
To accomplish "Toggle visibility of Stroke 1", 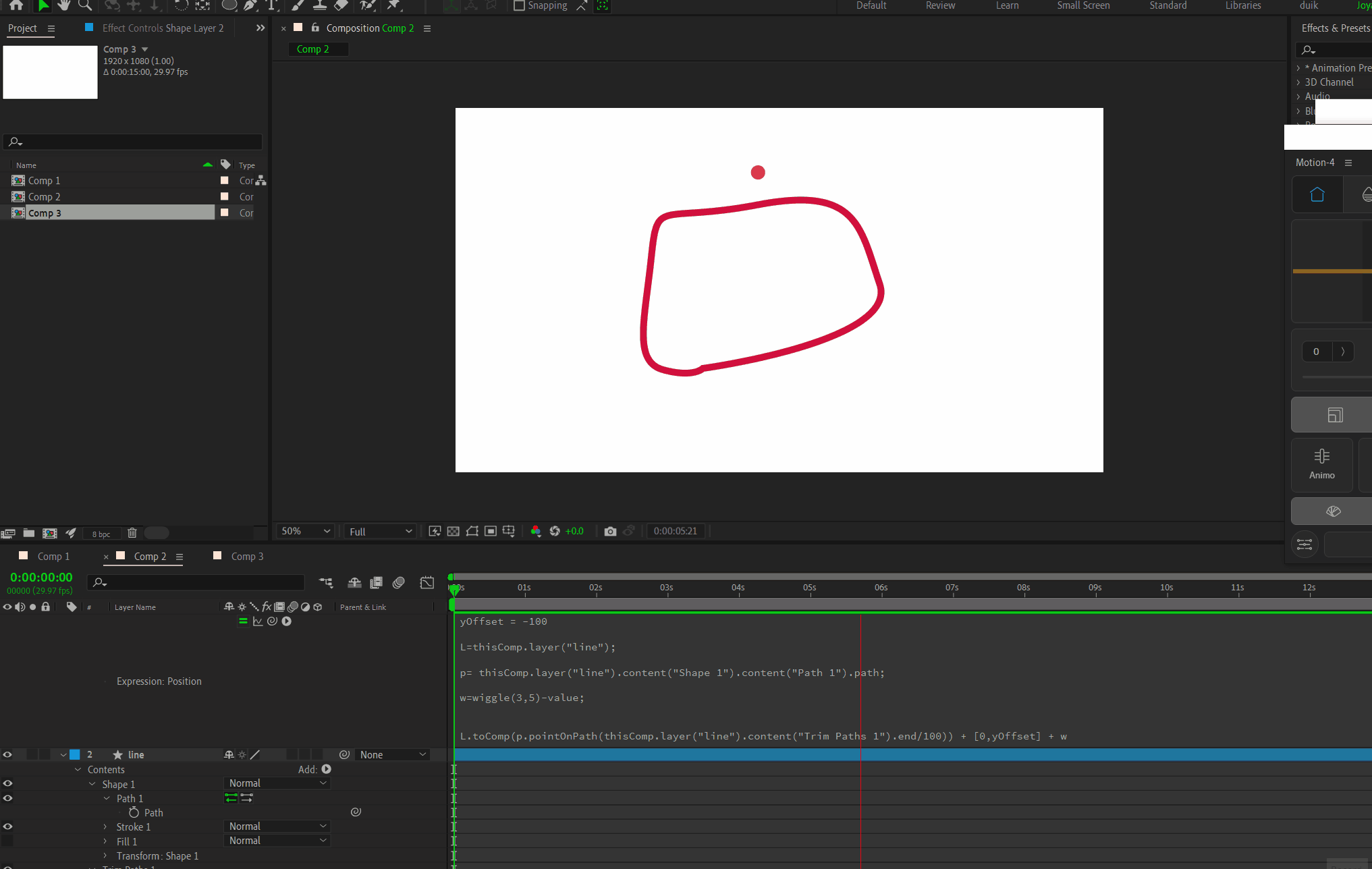I will click(x=7, y=826).
